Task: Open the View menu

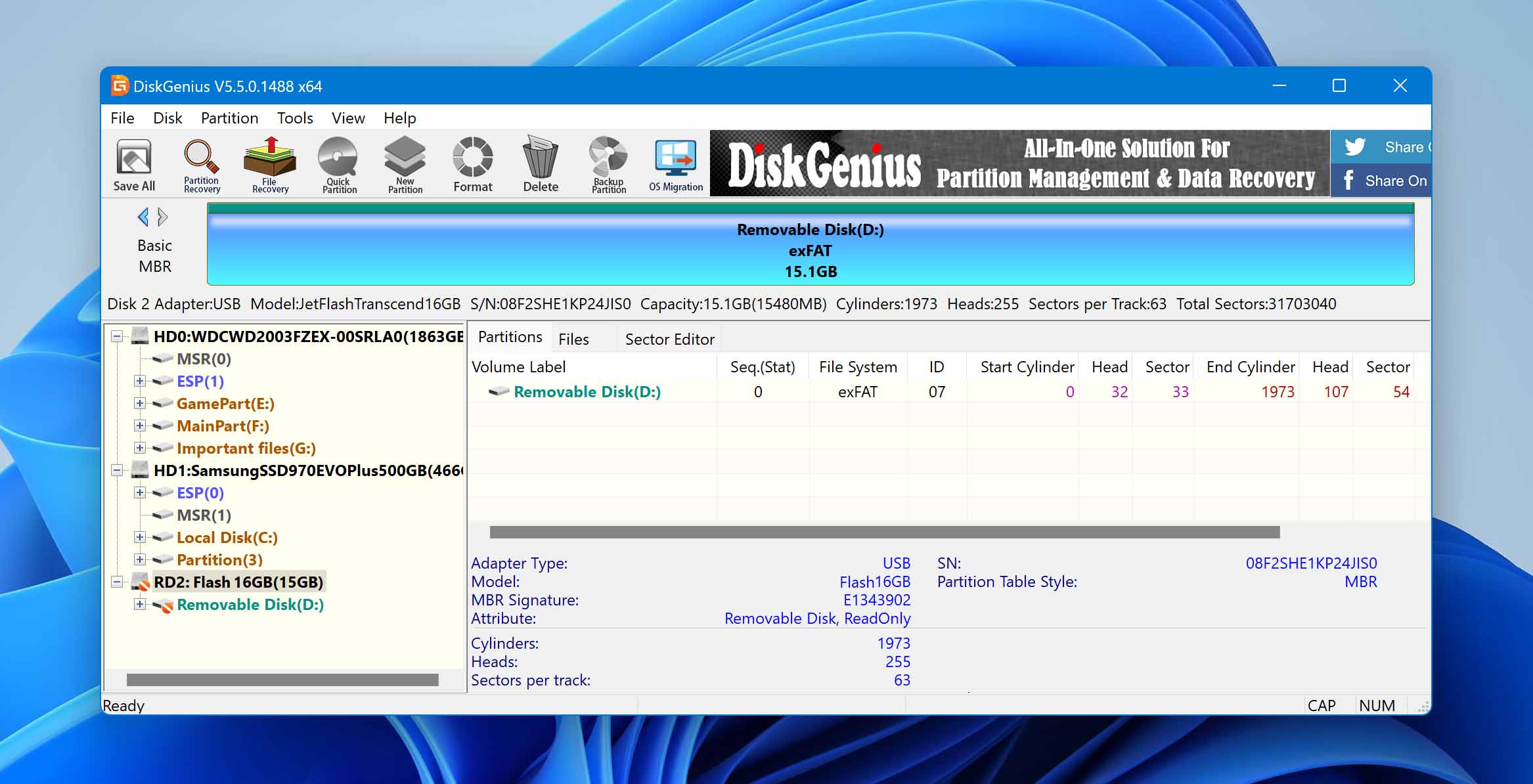Action: pyautogui.click(x=348, y=118)
